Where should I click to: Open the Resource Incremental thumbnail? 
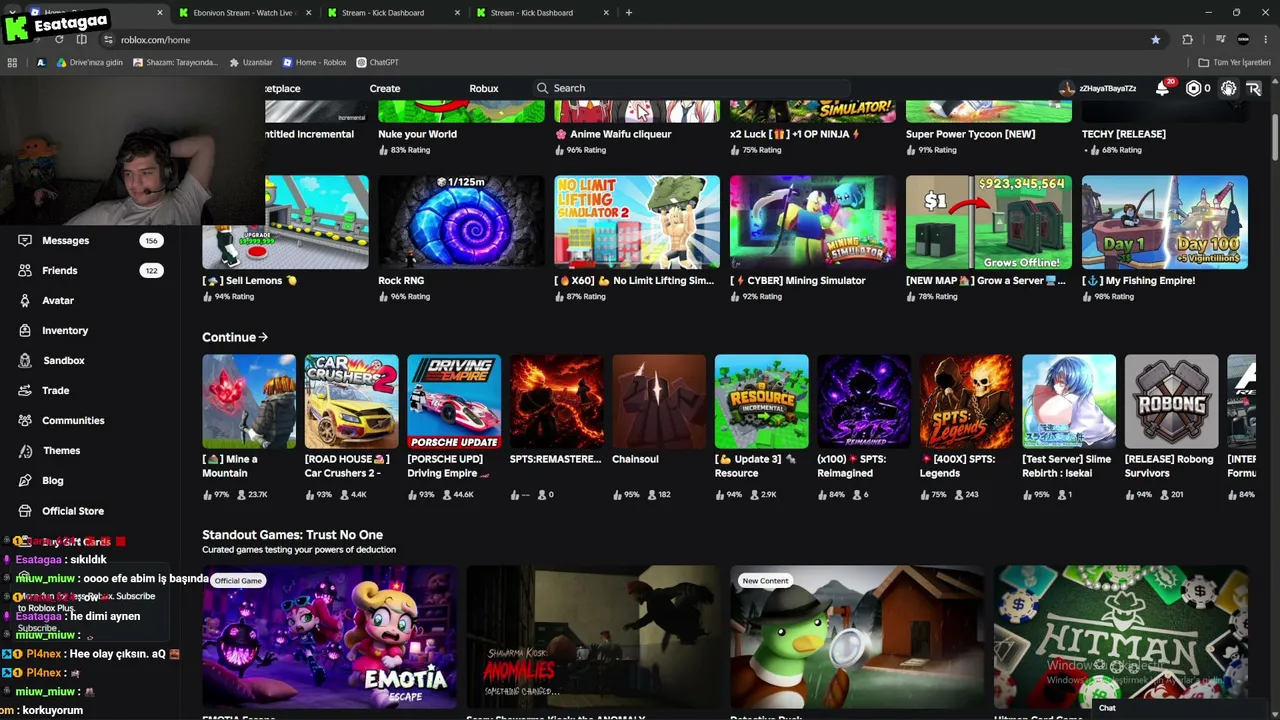[762, 401]
